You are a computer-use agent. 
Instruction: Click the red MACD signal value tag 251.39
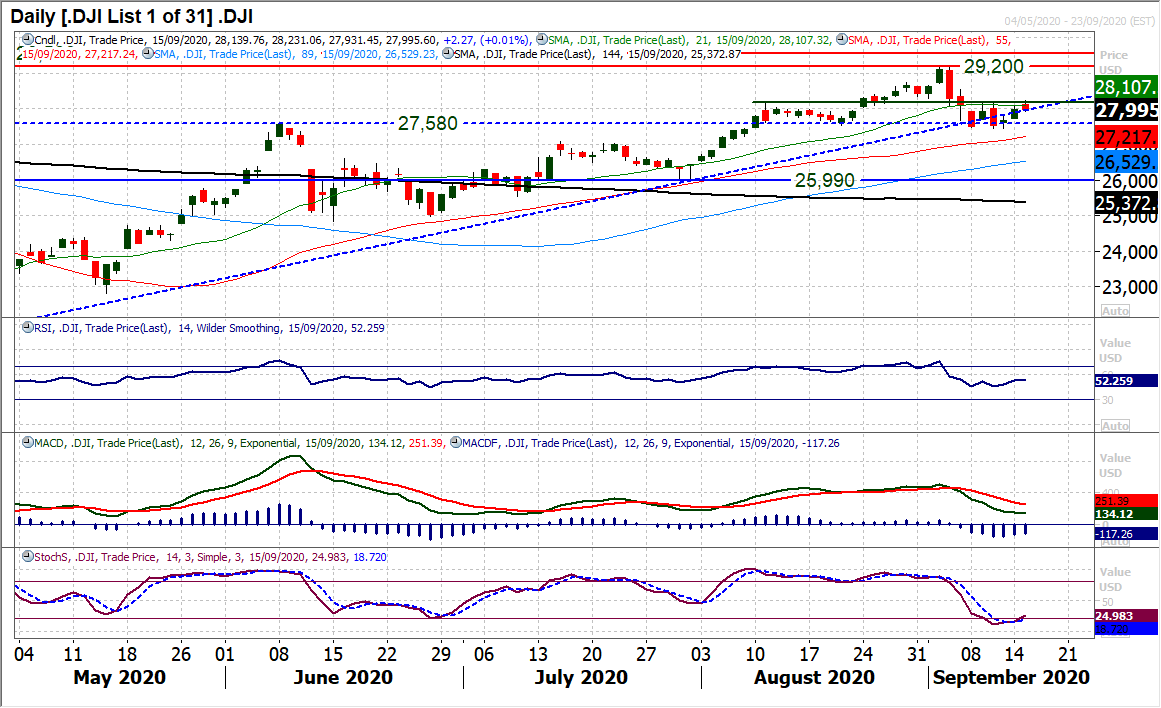[x=1126, y=501]
